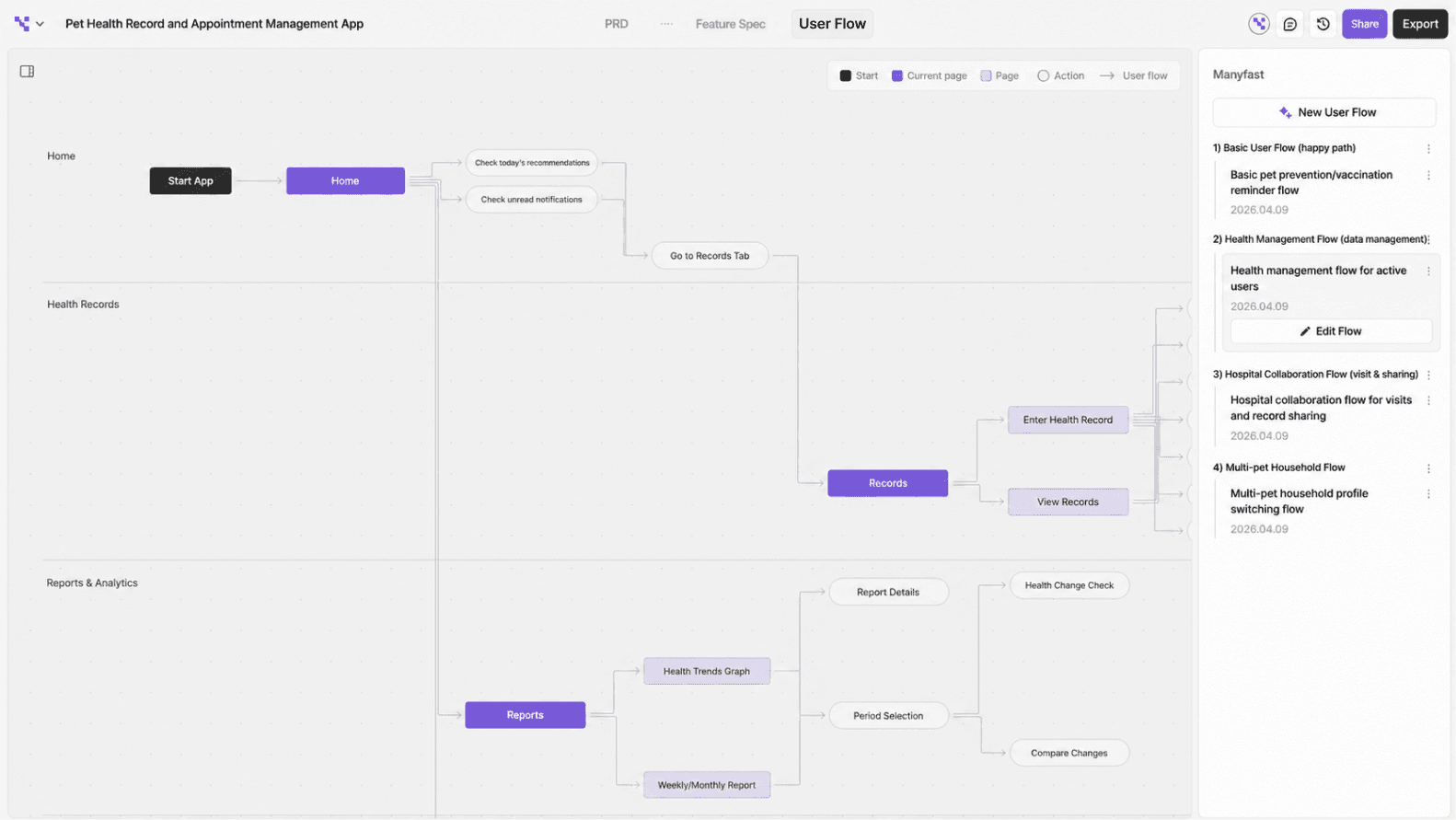Click the Reports & Analytics lane label
1456x820 pixels.
tap(92, 583)
